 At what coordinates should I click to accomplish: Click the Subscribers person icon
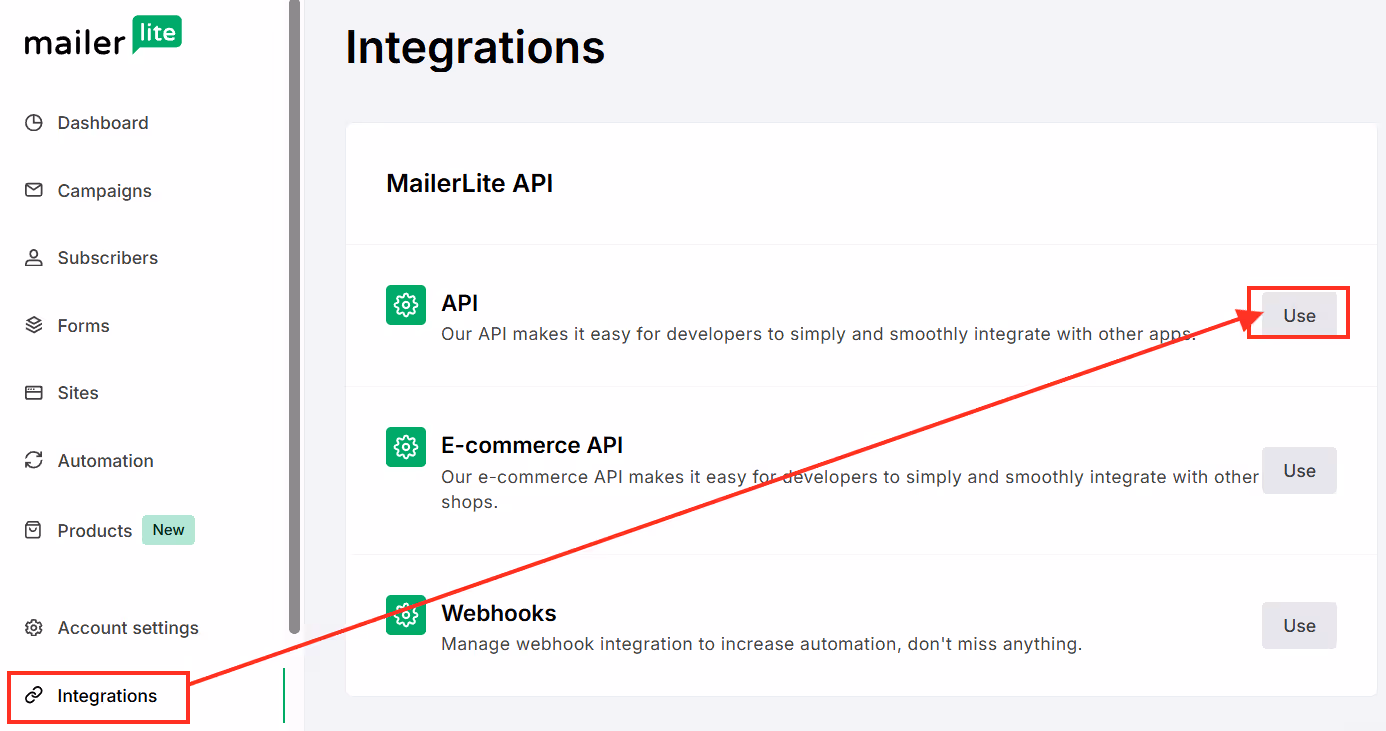pos(34,258)
